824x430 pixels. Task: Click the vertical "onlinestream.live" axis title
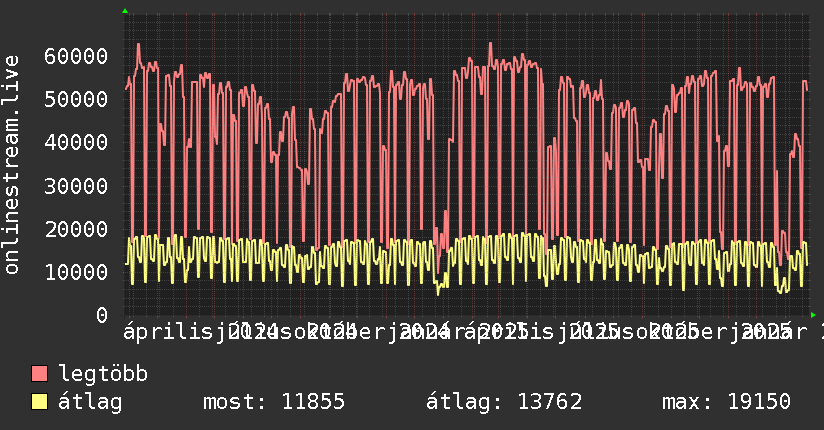point(12,180)
